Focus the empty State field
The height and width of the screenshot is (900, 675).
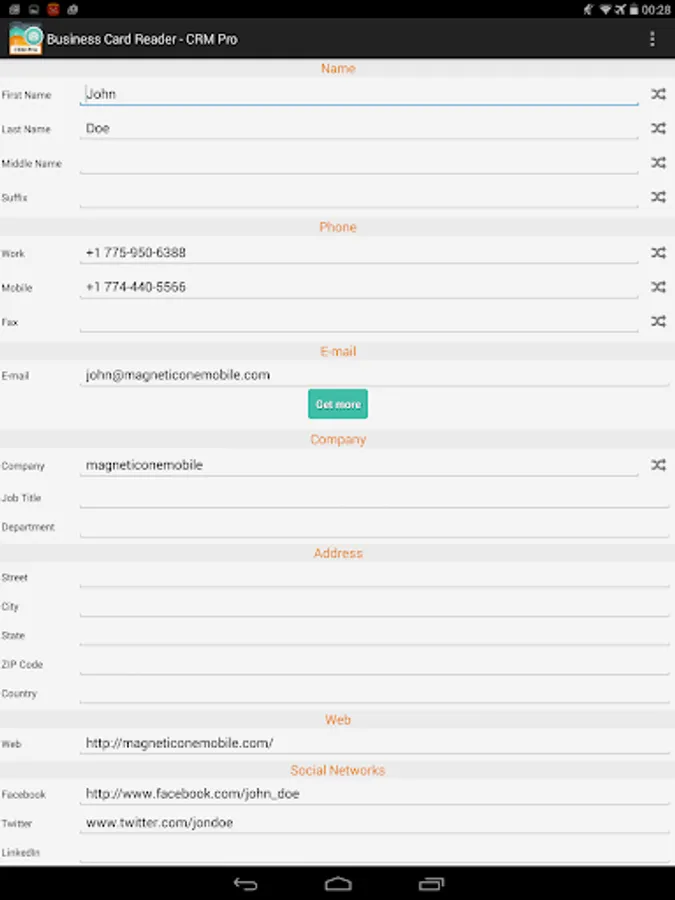click(374, 635)
